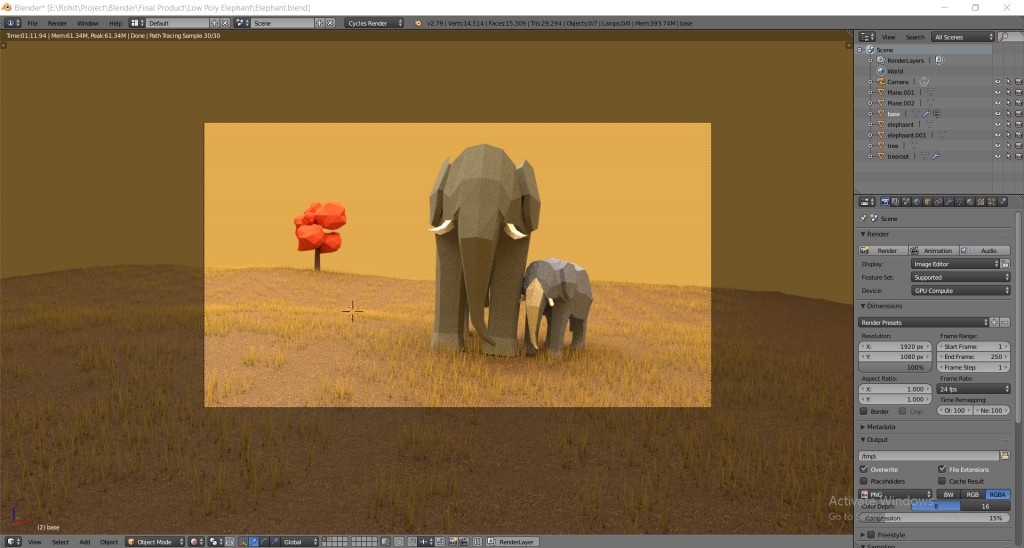Image resolution: width=1024 pixels, height=548 pixels.
Task: Uncheck the Overwrite option
Action: pos(864,469)
